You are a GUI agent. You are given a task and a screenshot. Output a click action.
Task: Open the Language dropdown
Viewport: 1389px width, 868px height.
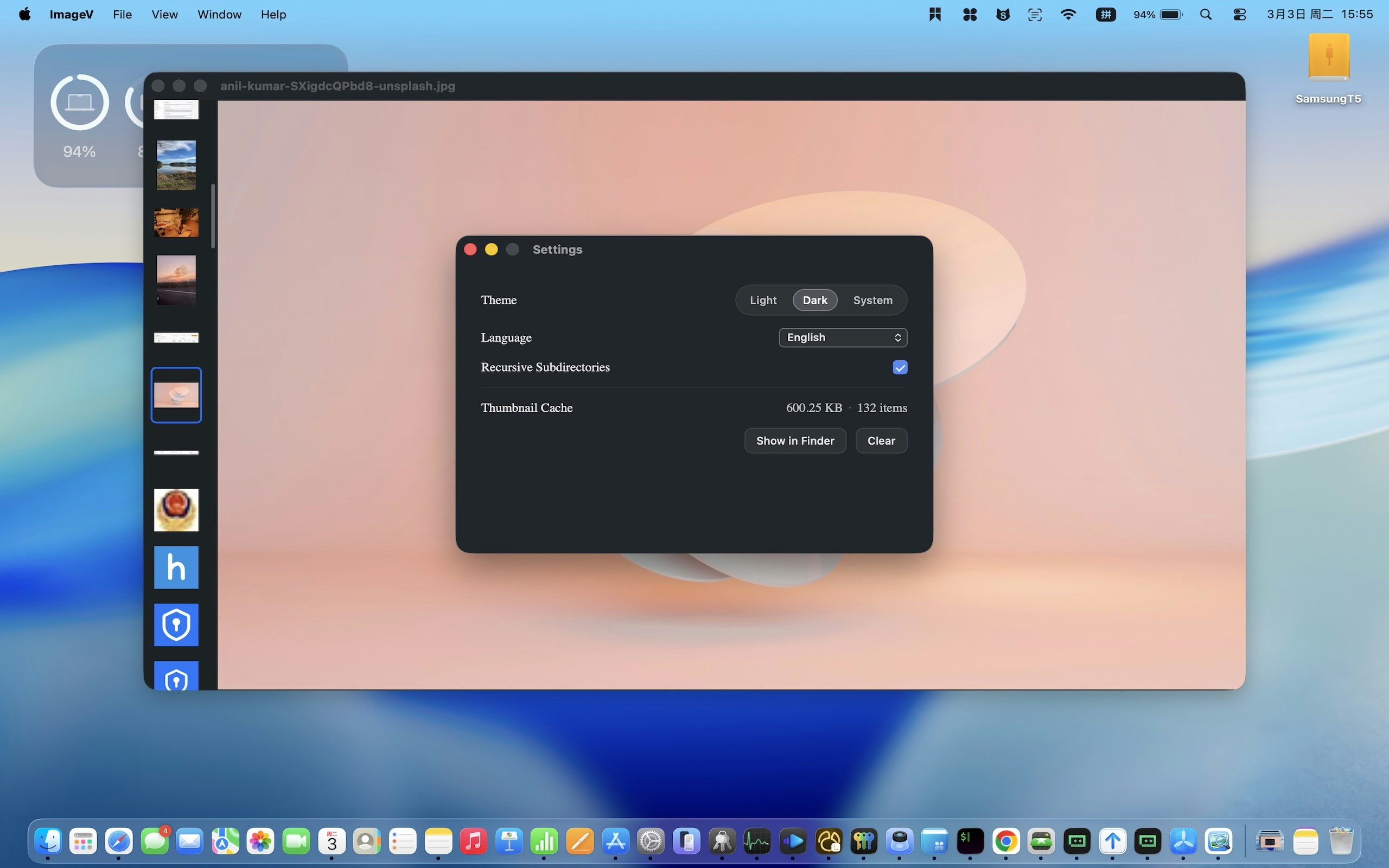pos(843,337)
